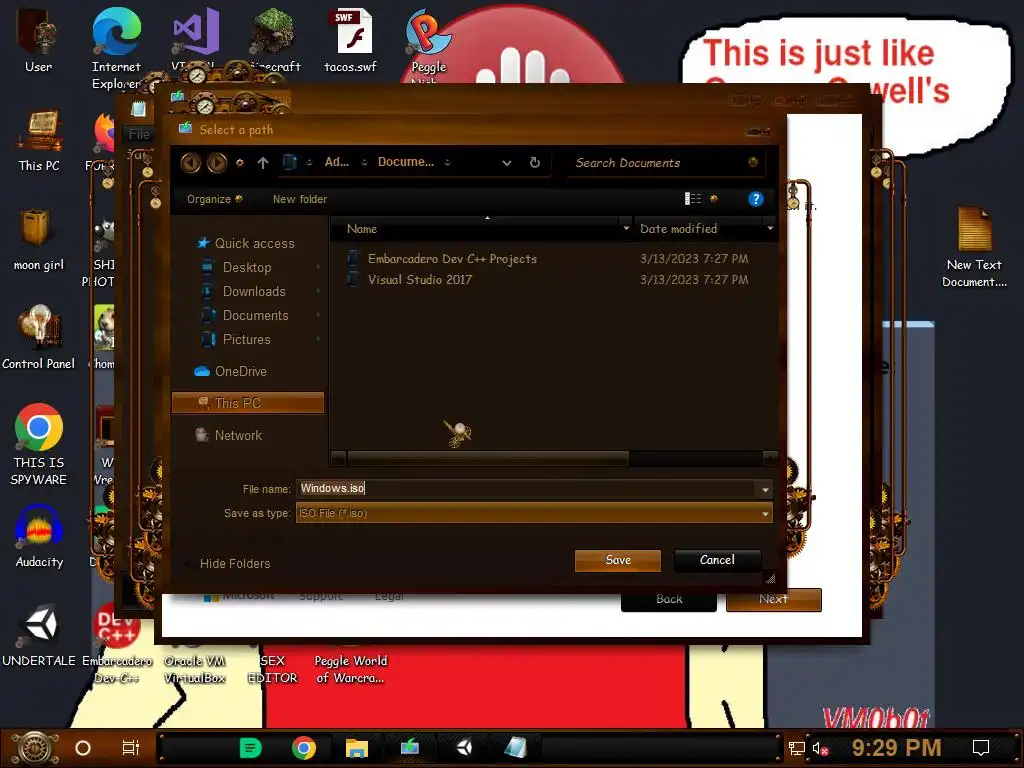Click the horizontal scrollbar of file list
Viewport: 1024px width, 768px height.
coord(487,458)
